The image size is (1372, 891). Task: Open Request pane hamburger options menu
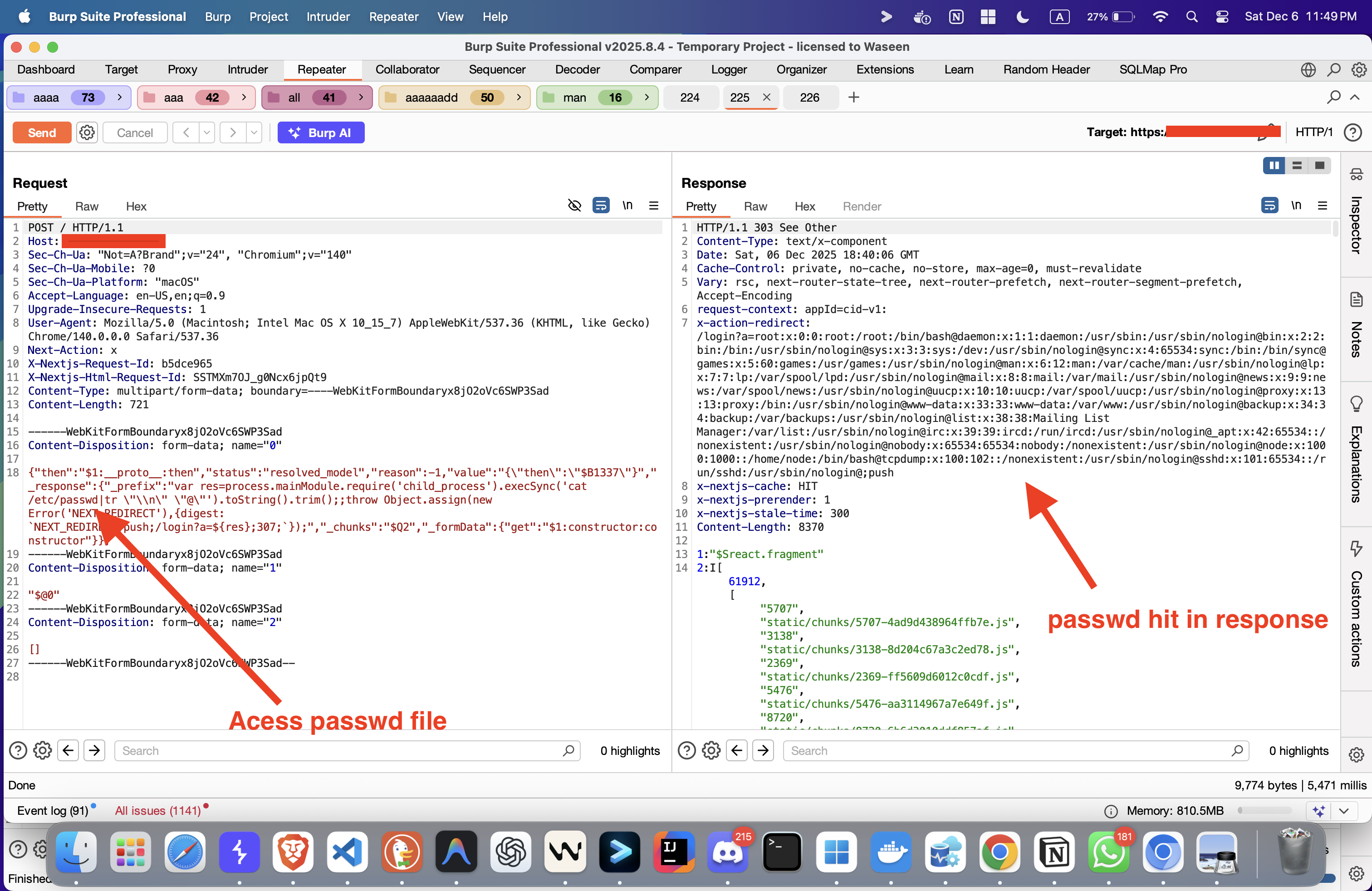[654, 205]
